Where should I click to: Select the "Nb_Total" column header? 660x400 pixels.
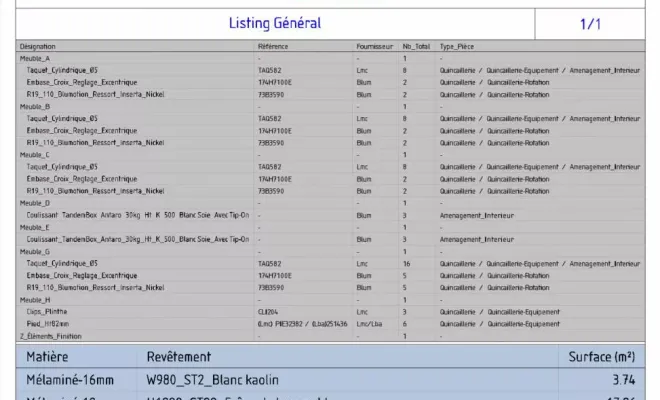[x=416, y=46]
